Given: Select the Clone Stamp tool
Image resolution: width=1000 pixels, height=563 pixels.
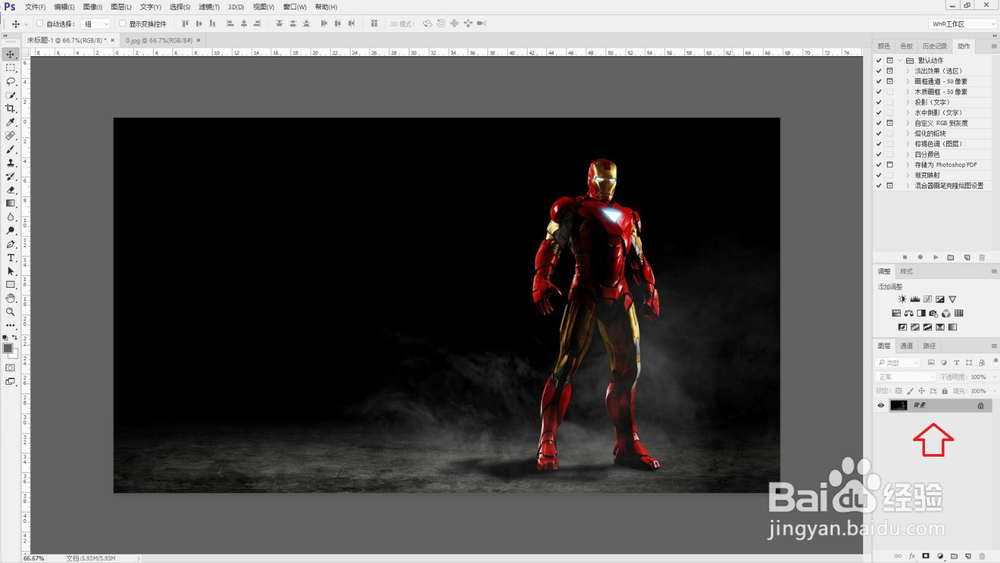Looking at the screenshot, I should click(x=10, y=163).
